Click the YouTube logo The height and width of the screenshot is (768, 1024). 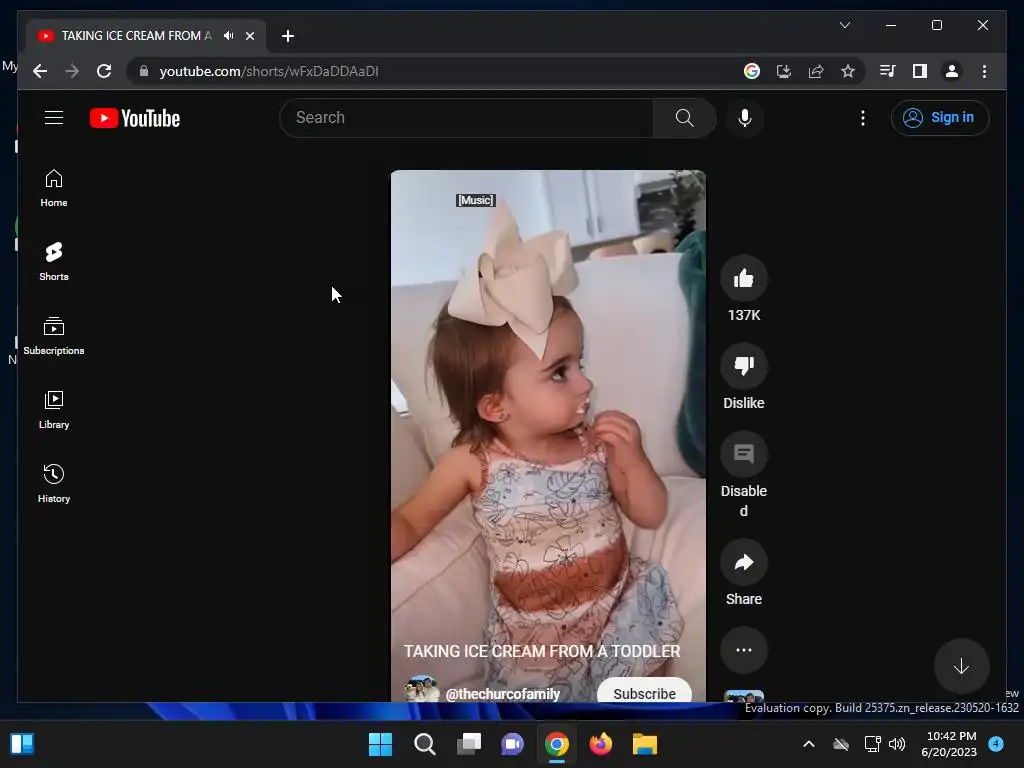[135, 118]
